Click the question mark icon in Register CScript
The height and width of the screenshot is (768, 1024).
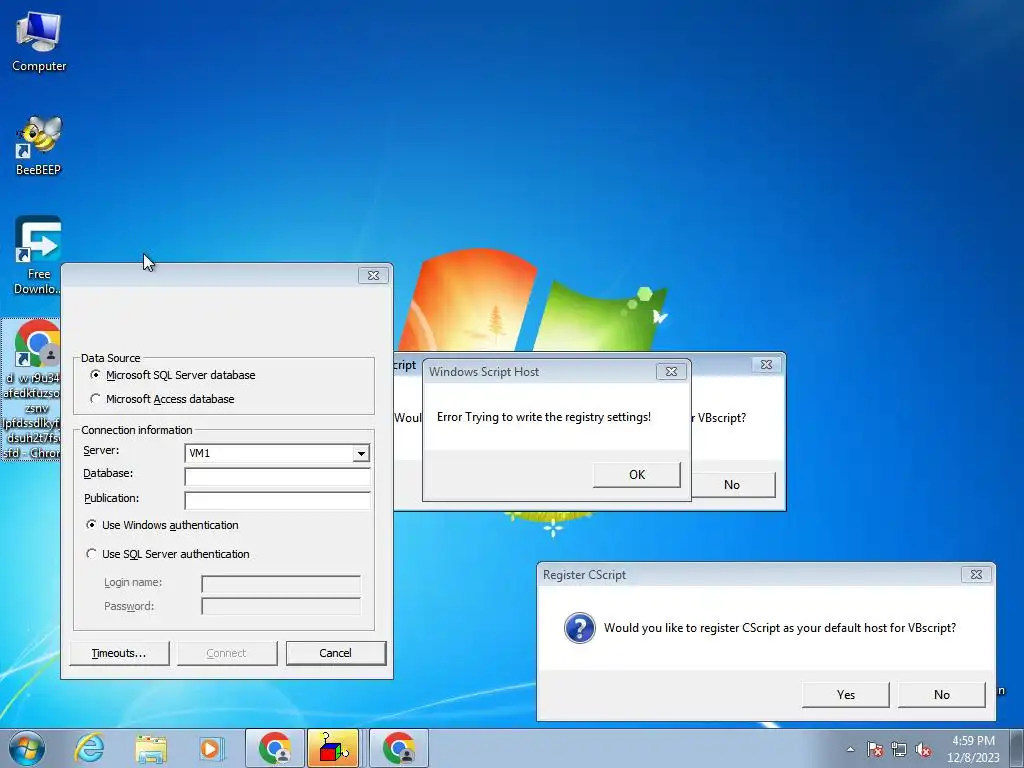579,628
